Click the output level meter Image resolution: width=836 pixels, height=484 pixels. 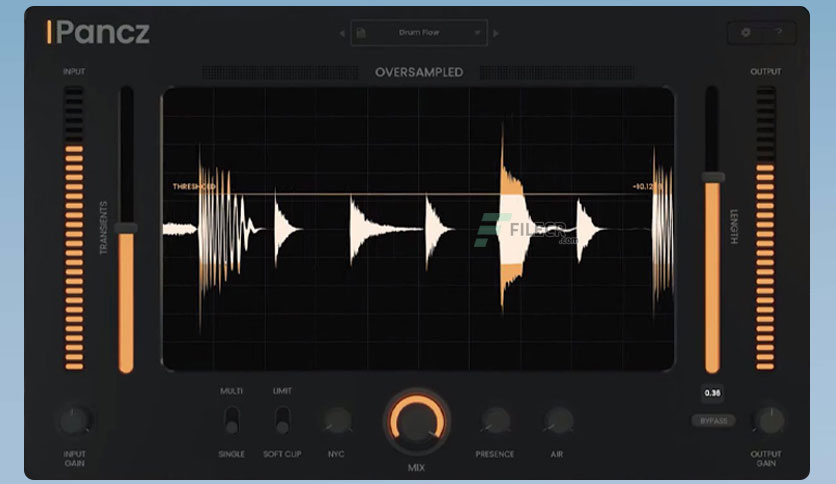point(765,228)
